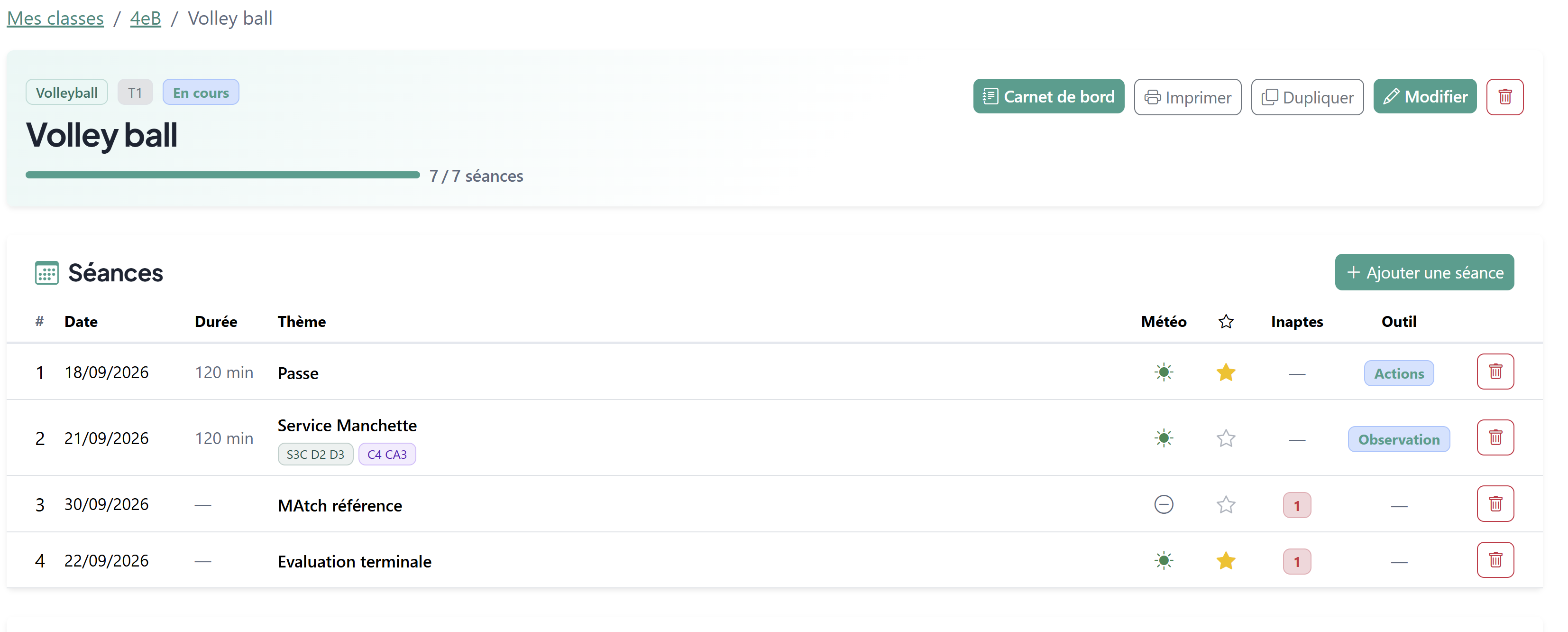The image size is (1568, 632).
Task: Open the Carnet de bord
Action: point(1048,96)
